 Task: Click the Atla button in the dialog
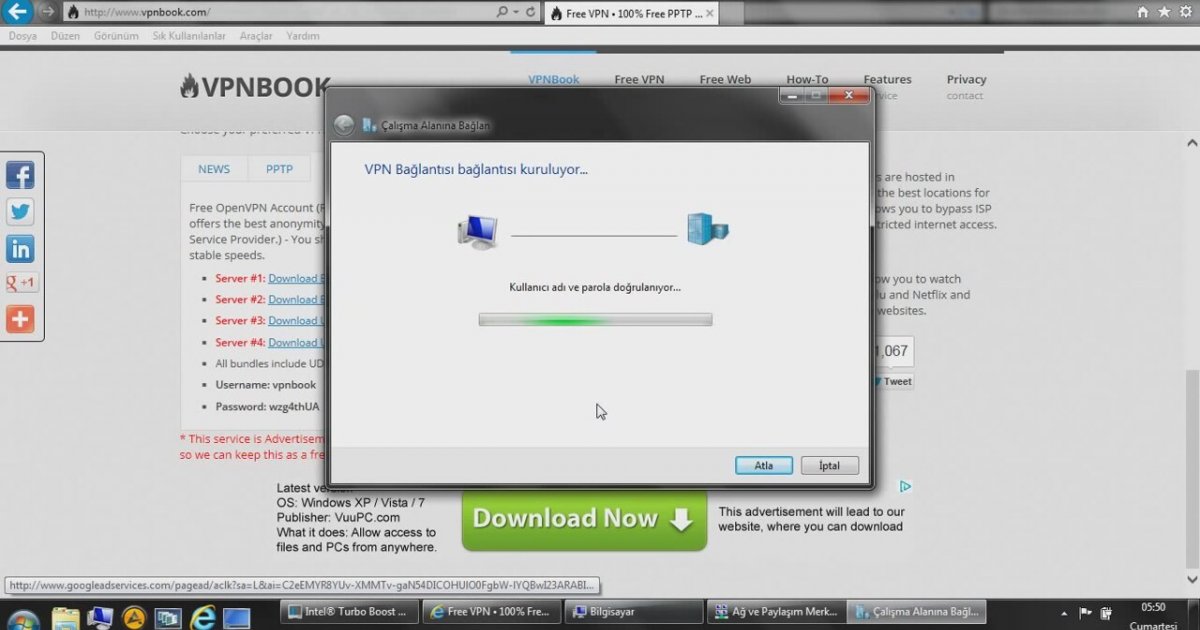[x=764, y=465]
